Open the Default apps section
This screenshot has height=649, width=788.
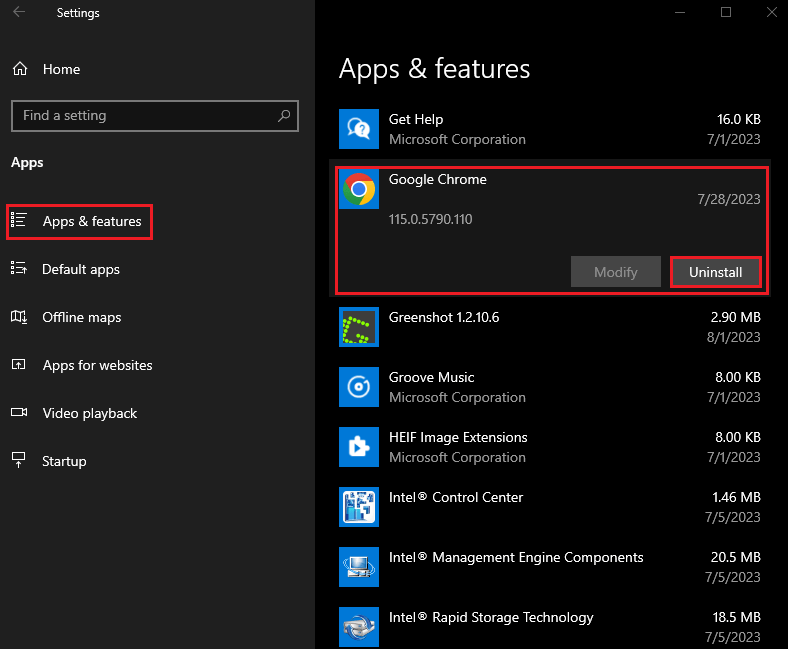[81, 269]
